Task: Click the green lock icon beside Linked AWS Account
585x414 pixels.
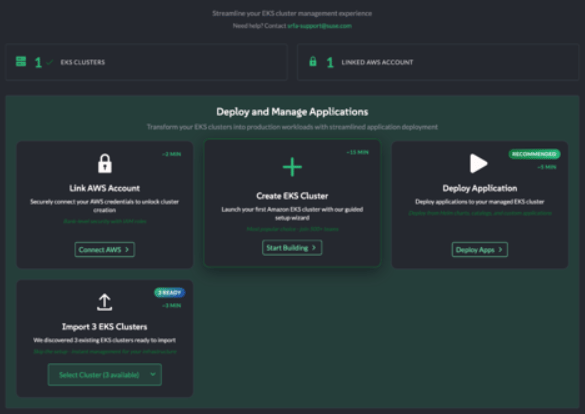Action: click(x=313, y=61)
